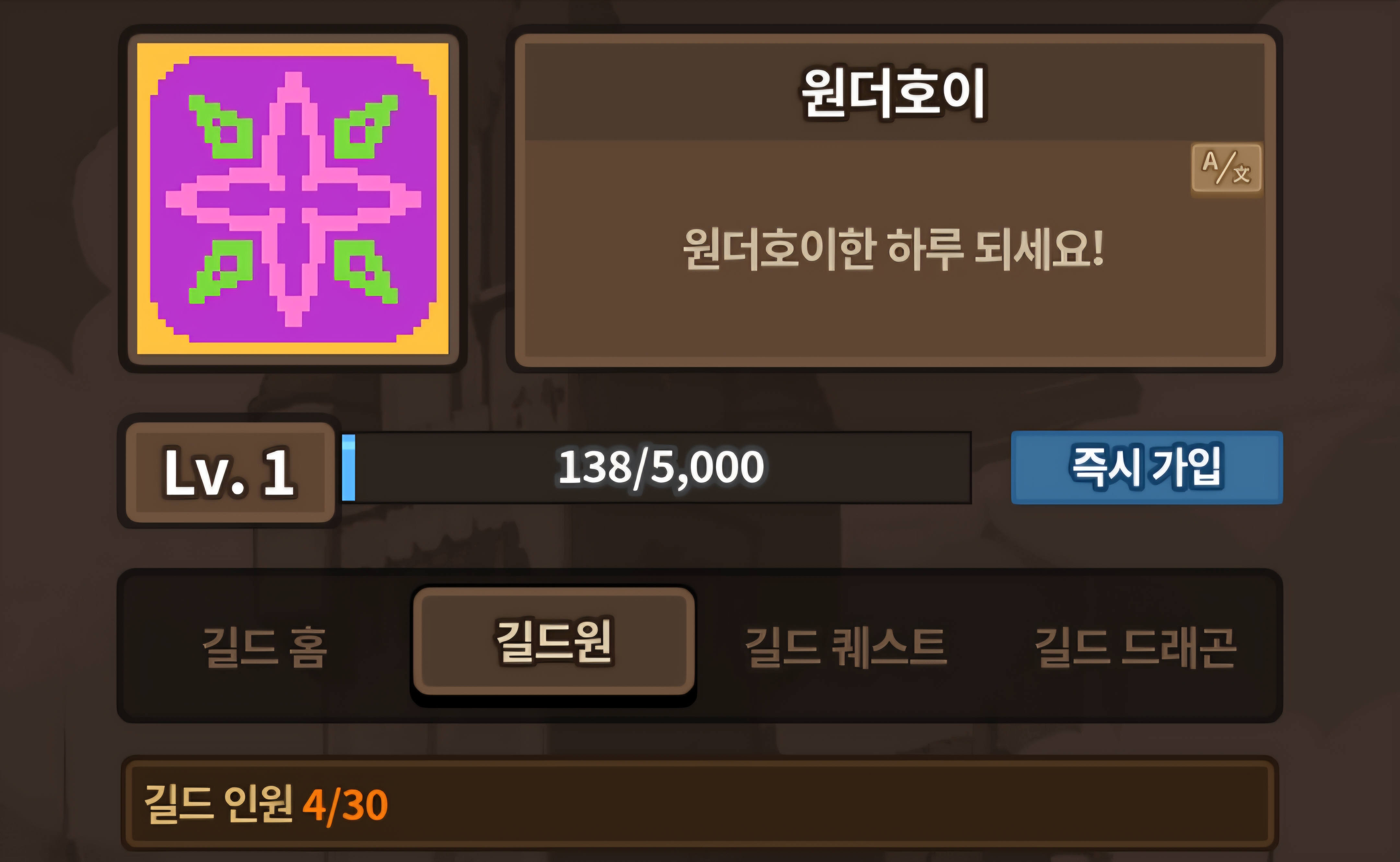The height and width of the screenshot is (862, 1400).
Task: Select the Lv. 1 level badge
Action: (230, 472)
